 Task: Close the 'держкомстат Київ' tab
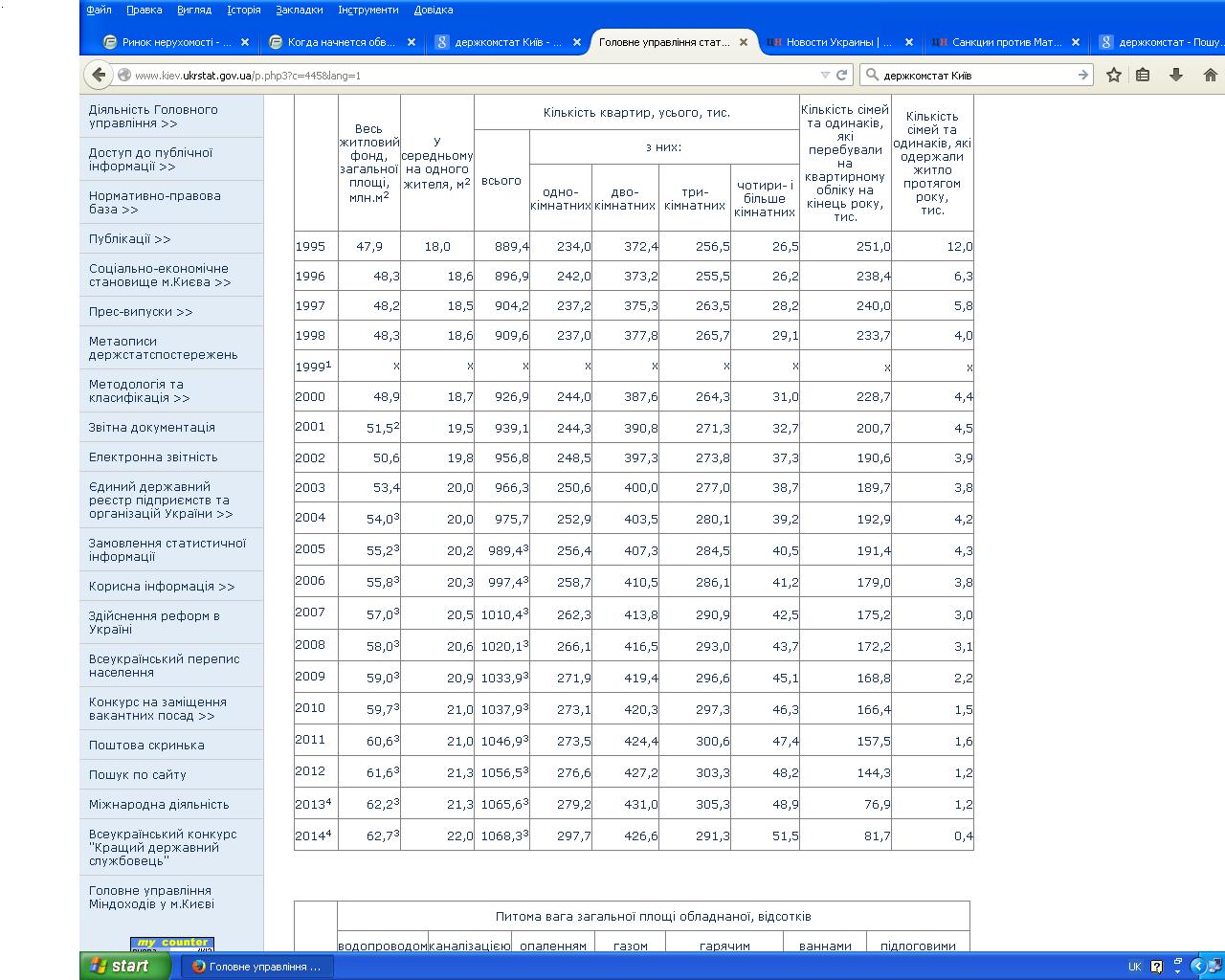click(577, 42)
